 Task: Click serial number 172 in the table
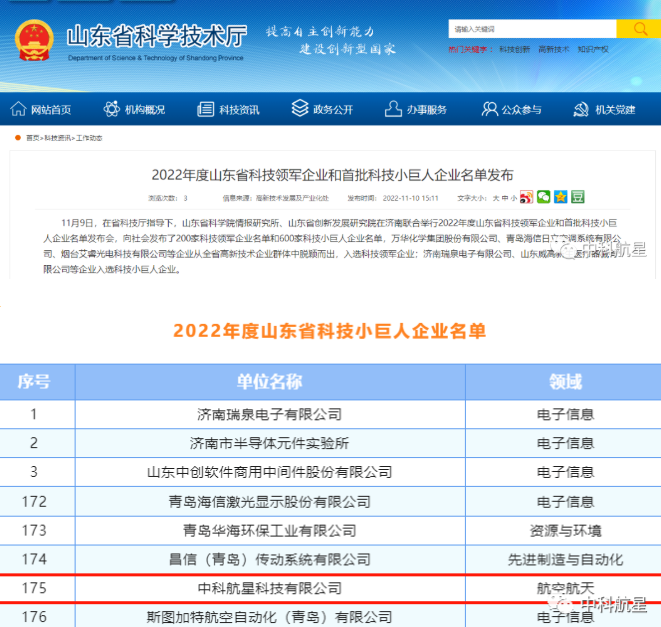point(34,502)
